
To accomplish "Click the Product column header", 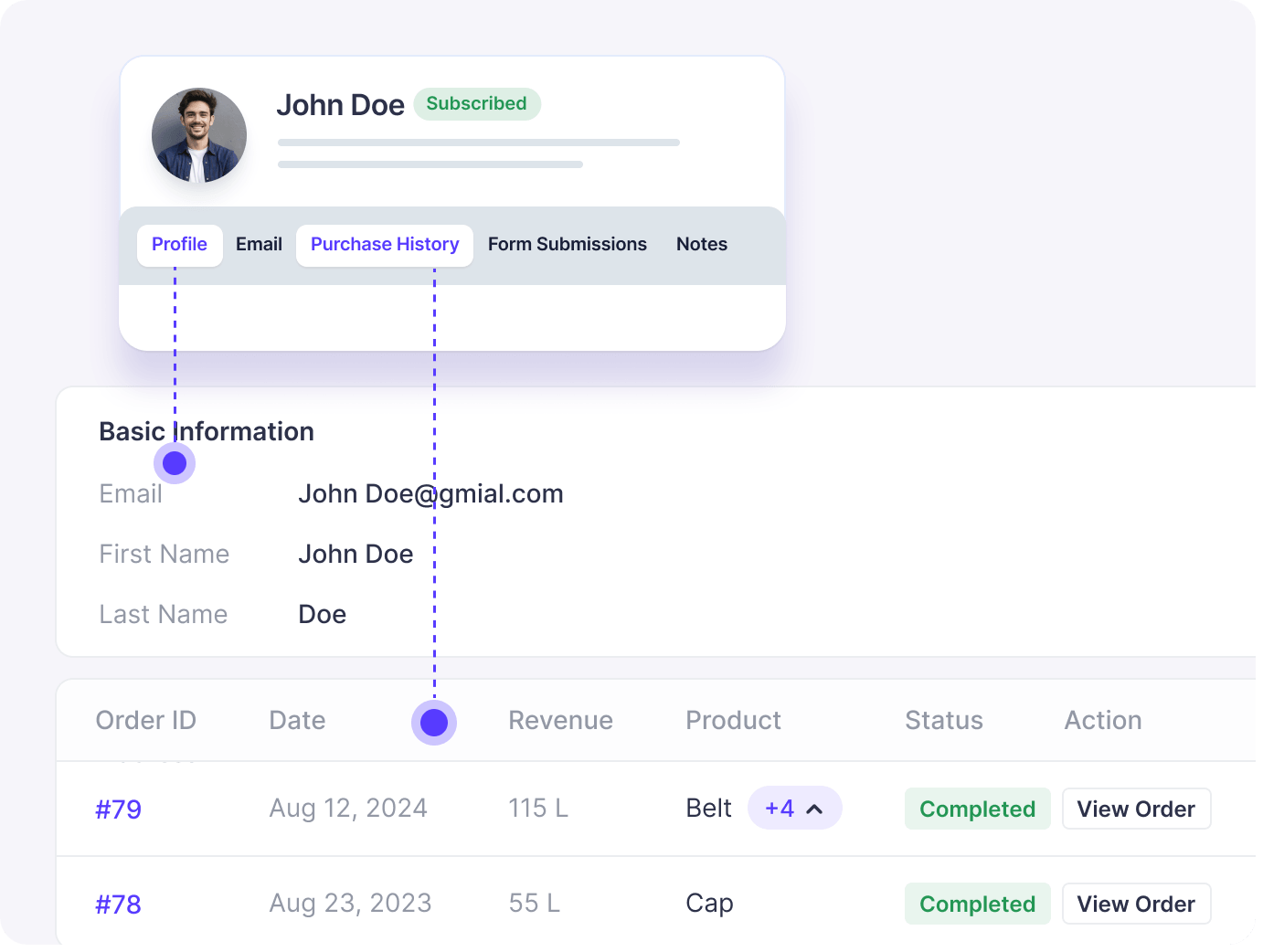I will click(x=734, y=721).
